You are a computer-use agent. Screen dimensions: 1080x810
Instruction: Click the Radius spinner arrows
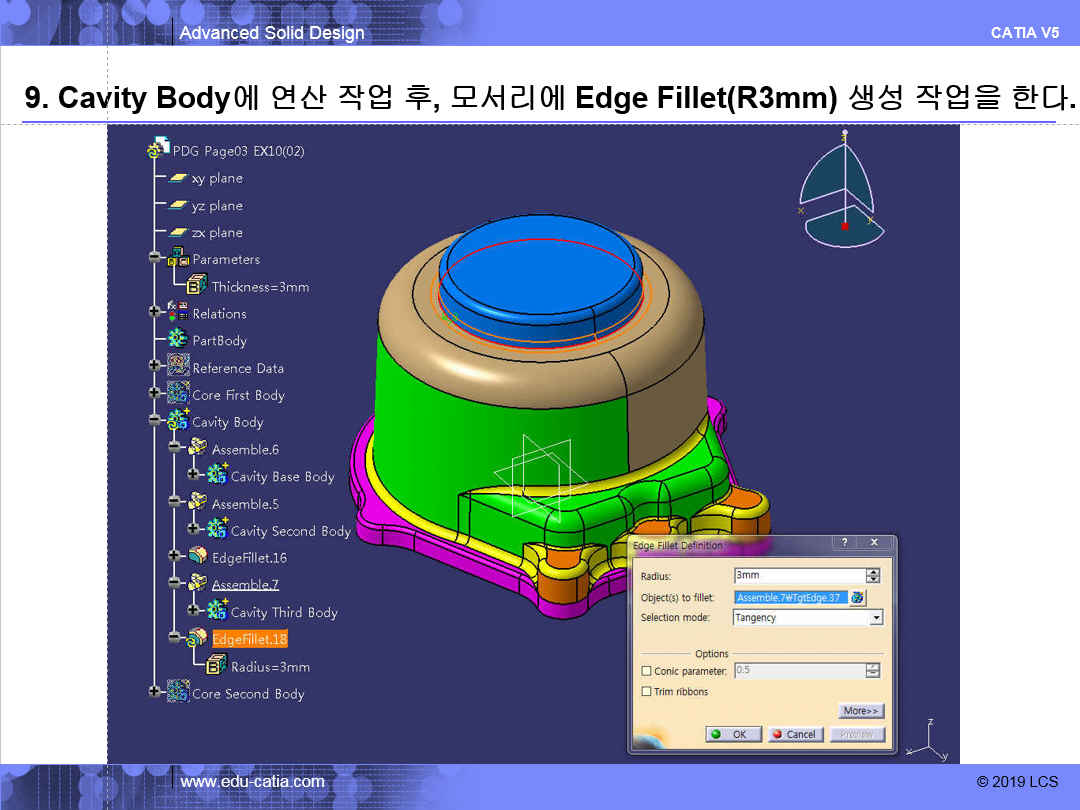pos(873,576)
